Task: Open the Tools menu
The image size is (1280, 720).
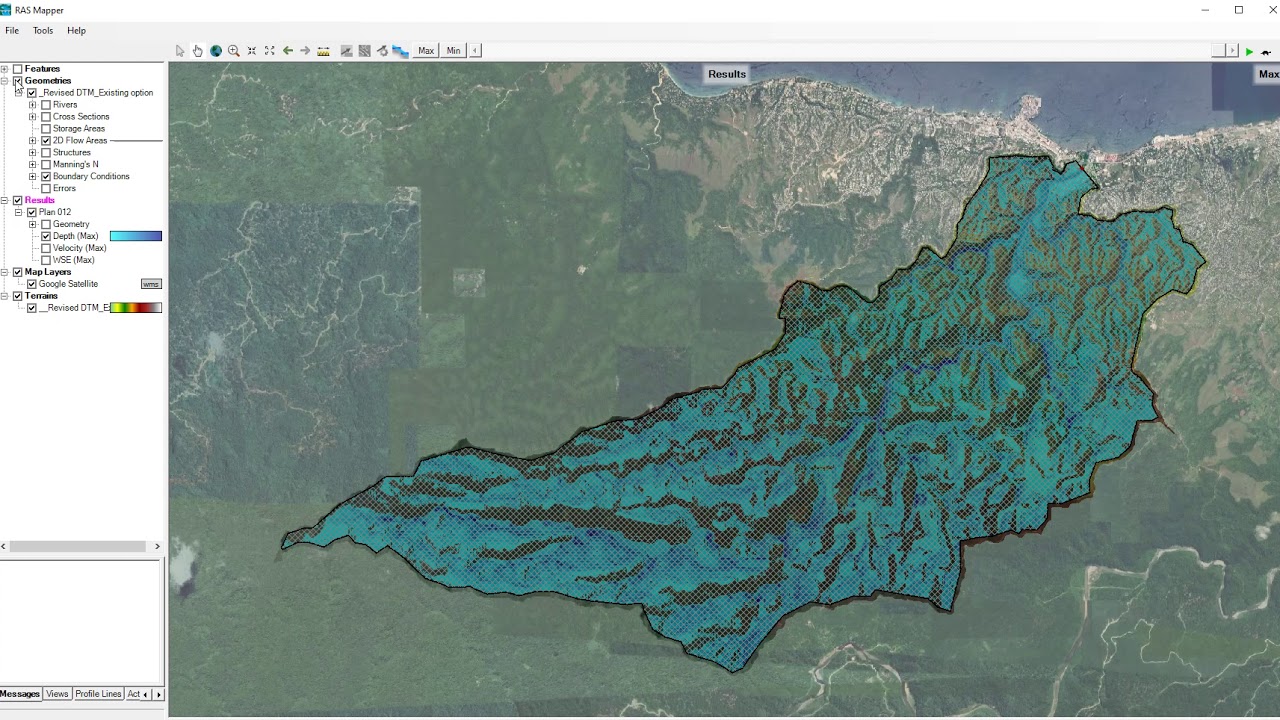Action: tap(43, 31)
